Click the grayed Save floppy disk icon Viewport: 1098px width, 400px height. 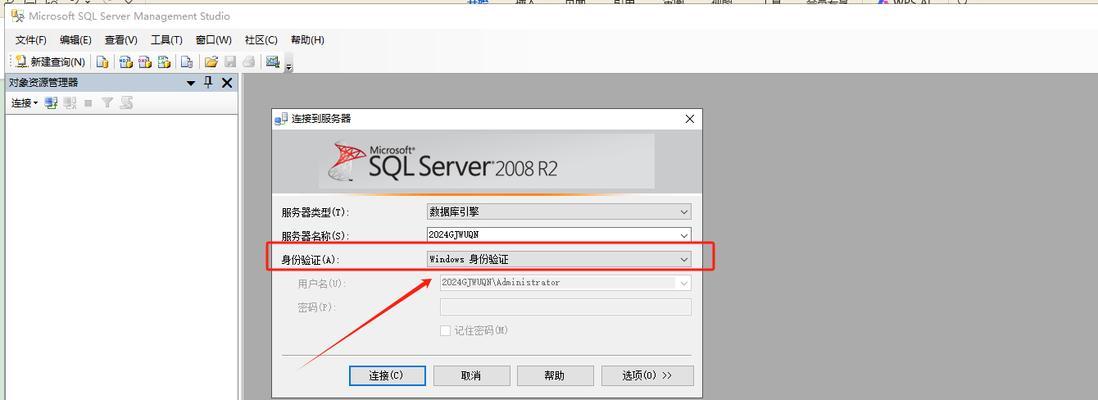click(x=230, y=62)
